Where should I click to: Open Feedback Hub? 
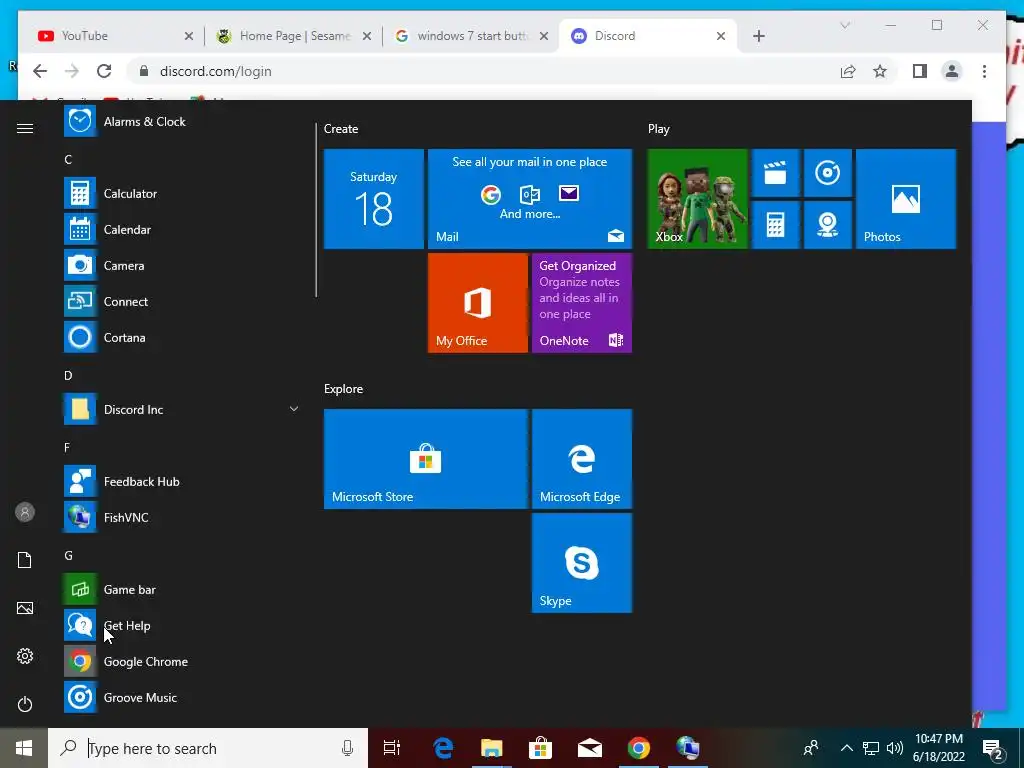click(182, 481)
